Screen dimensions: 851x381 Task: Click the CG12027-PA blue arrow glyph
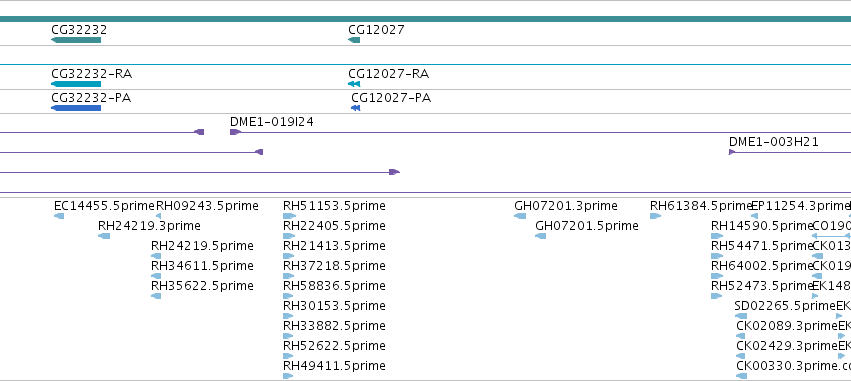tap(355, 108)
